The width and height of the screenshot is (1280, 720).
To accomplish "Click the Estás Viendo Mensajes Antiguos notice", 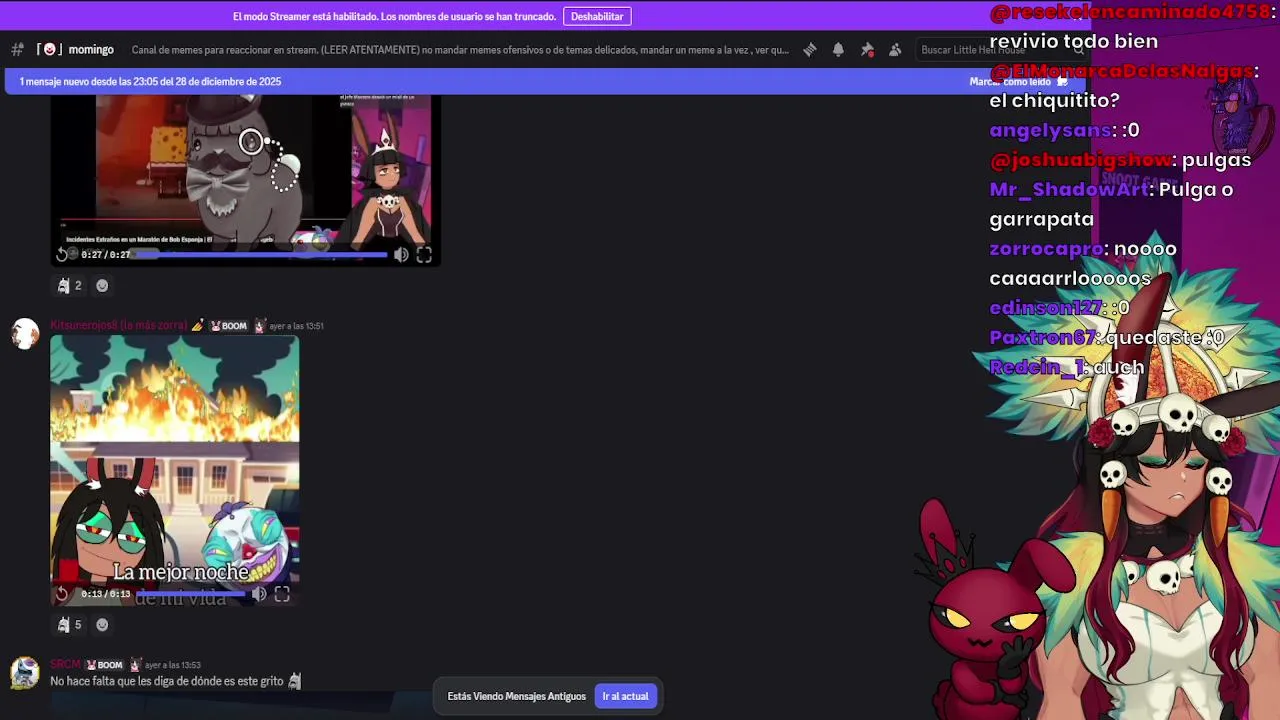I will pos(516,696).
